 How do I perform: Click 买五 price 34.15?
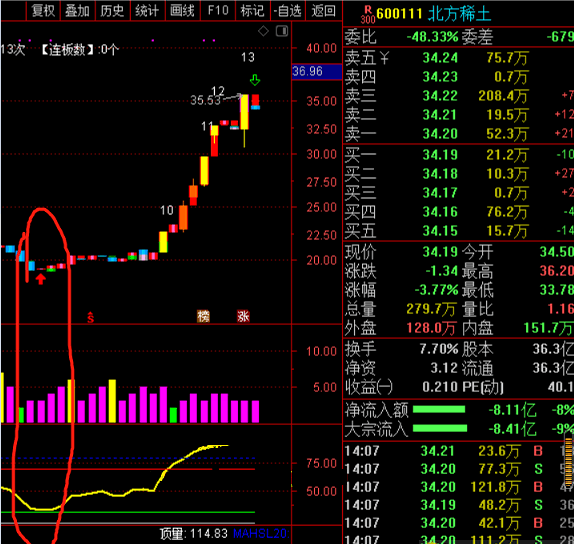point(440,231)
